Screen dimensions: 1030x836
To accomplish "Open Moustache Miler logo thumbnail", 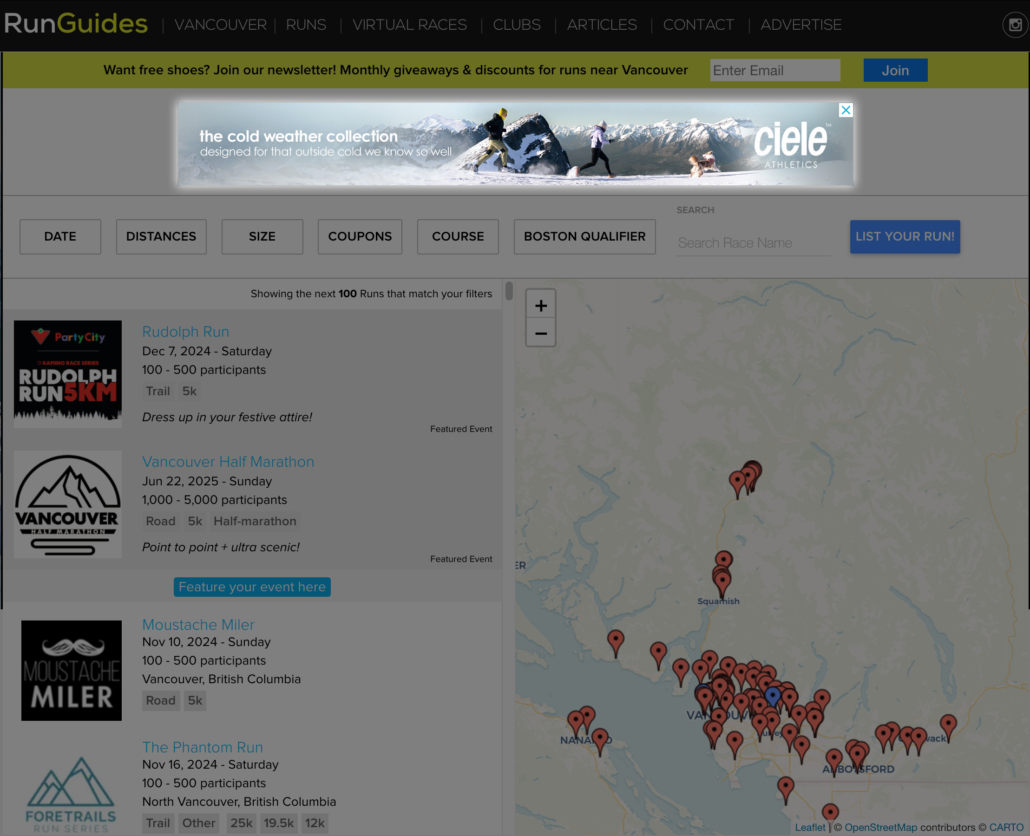I will point(71,671).
